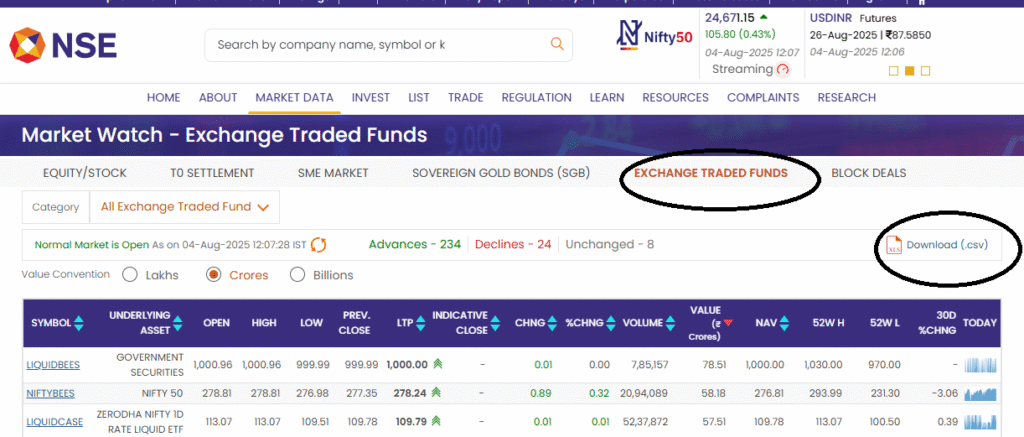Open All Exchange Traded Fund dropdown
Viewport: 1024px width, 437px height.
pos(185,207)
